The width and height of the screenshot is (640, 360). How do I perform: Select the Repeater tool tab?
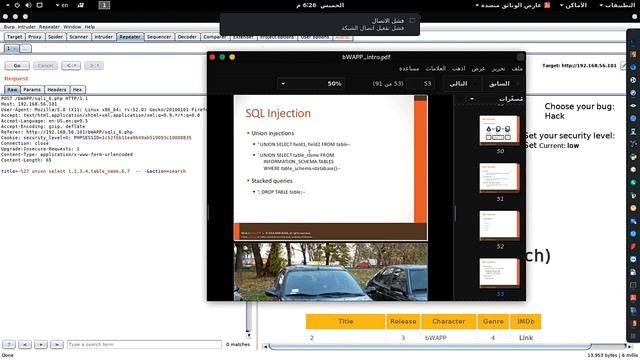click(x=130, y=37)
